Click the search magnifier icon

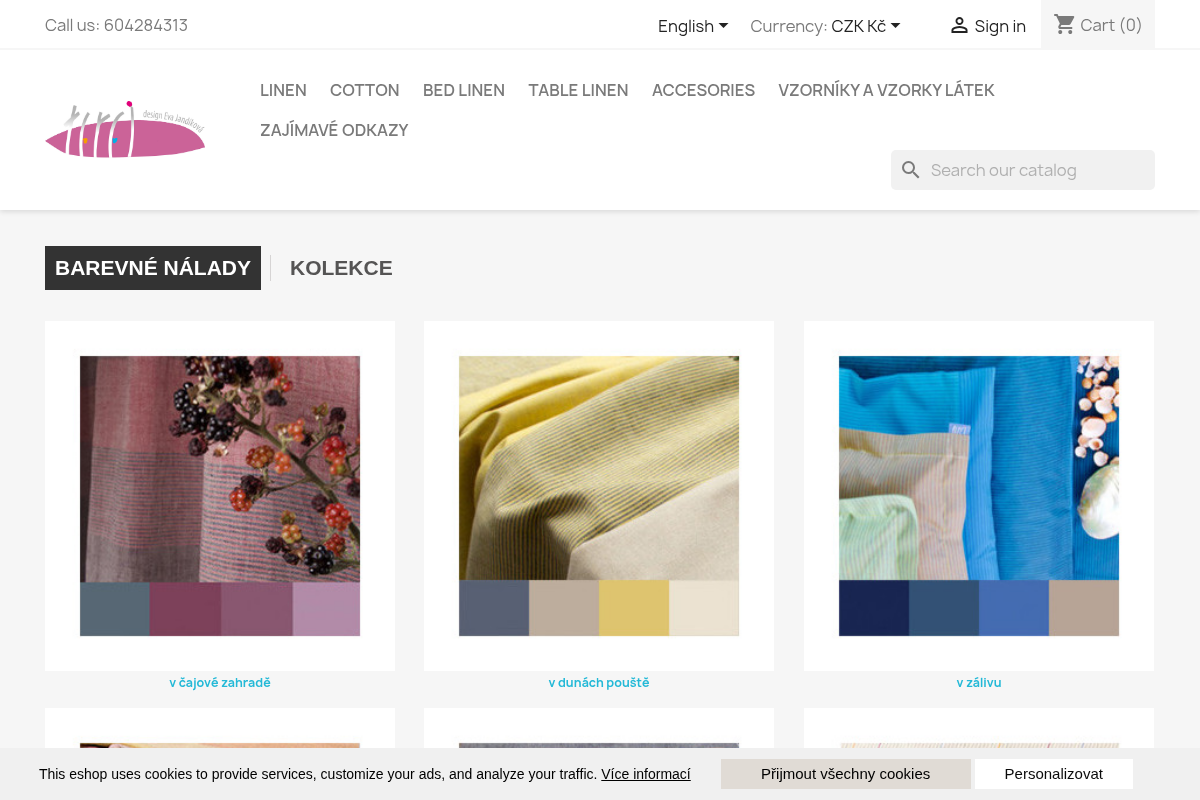(x=910, y=170)
